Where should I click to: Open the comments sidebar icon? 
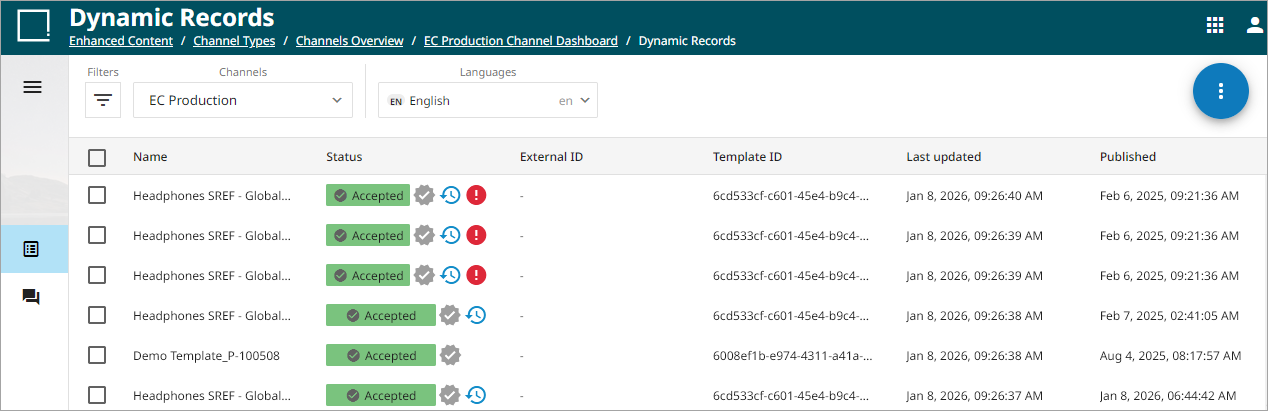32,297
